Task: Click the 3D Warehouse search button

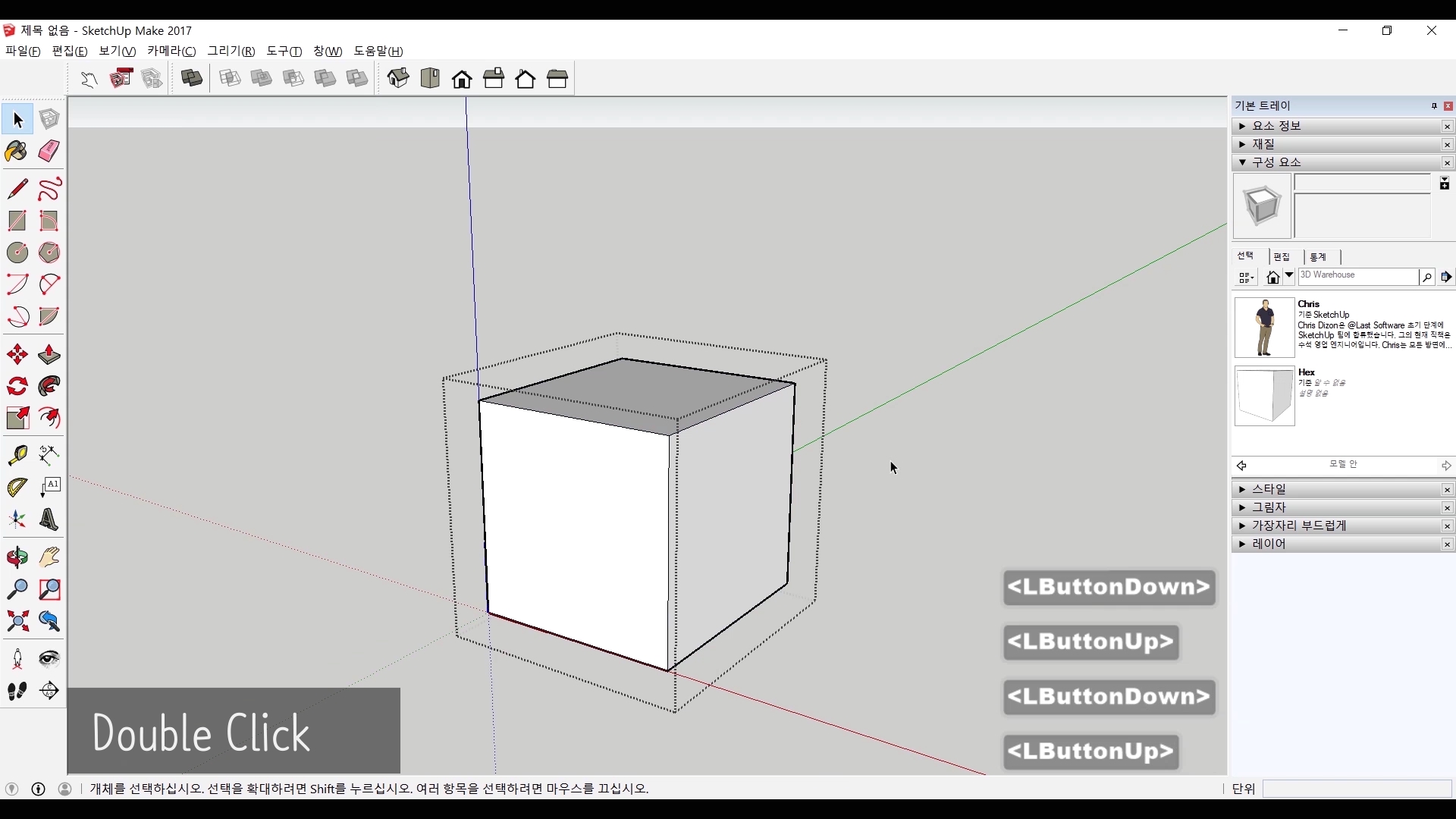Action: 1426,278
